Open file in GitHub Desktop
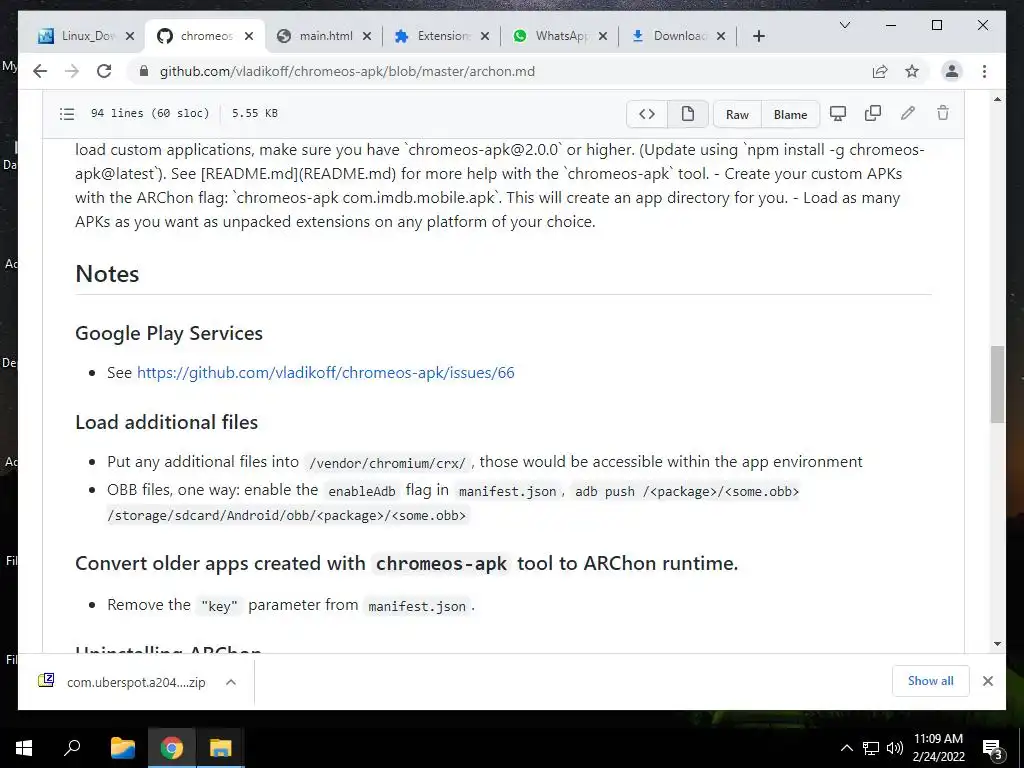The width and height of the screenshot is (1024, 768). 838,114
